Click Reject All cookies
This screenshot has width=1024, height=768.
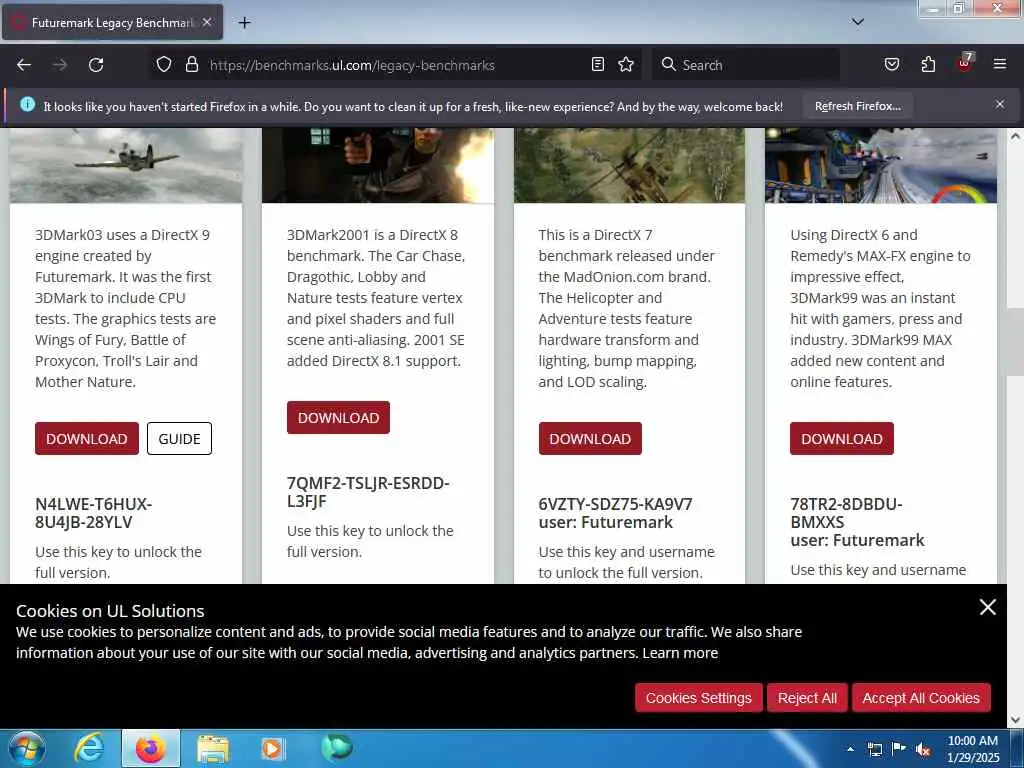point(807,698)
